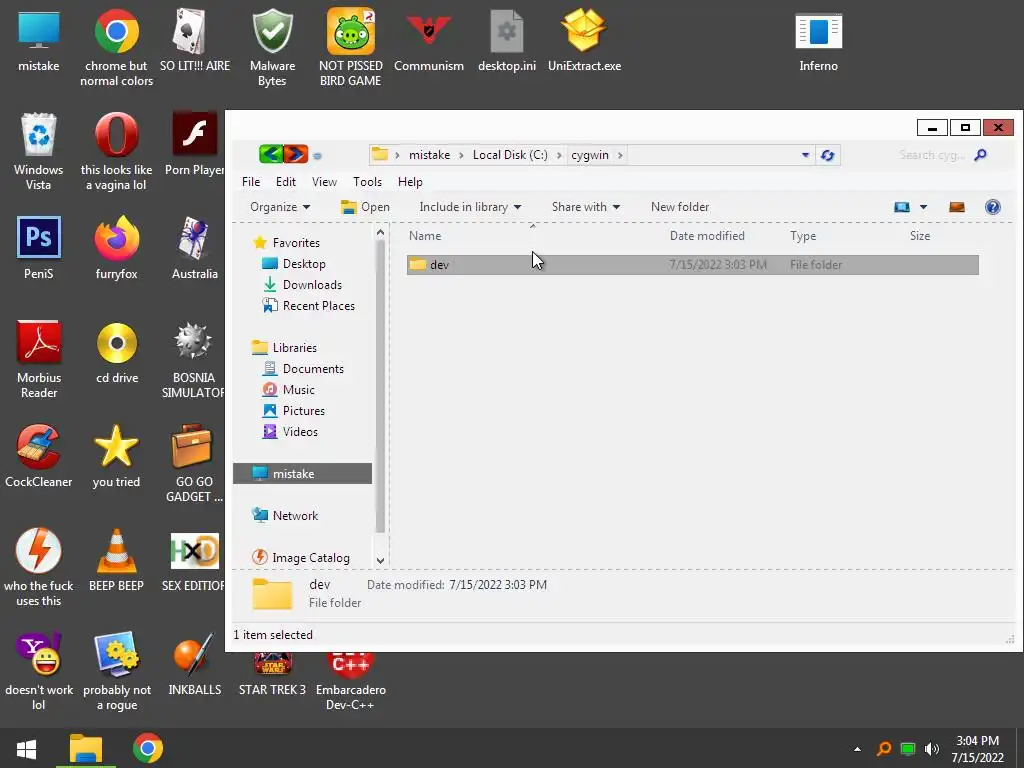Select the furryfox Firefox icon
Viewport: 1024px width, 768px height.
pos(116,248)
